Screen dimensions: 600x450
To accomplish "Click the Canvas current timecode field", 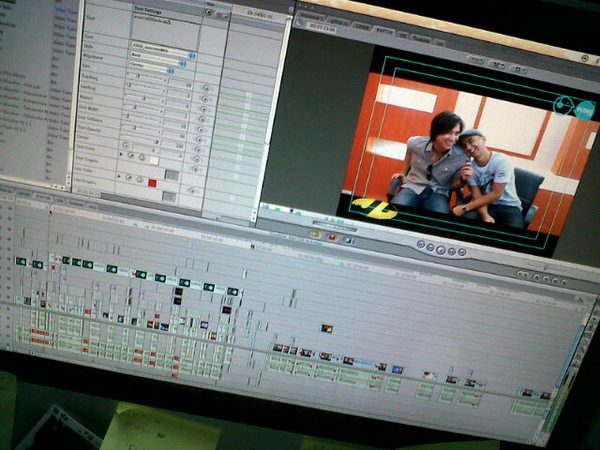I will 322,28.
